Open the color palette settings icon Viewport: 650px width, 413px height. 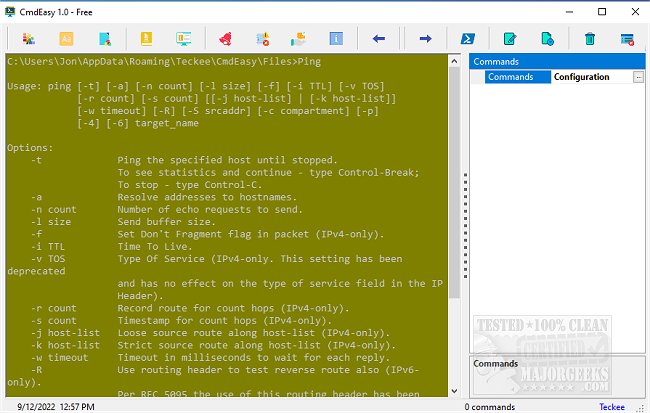[x=29, y=39]
